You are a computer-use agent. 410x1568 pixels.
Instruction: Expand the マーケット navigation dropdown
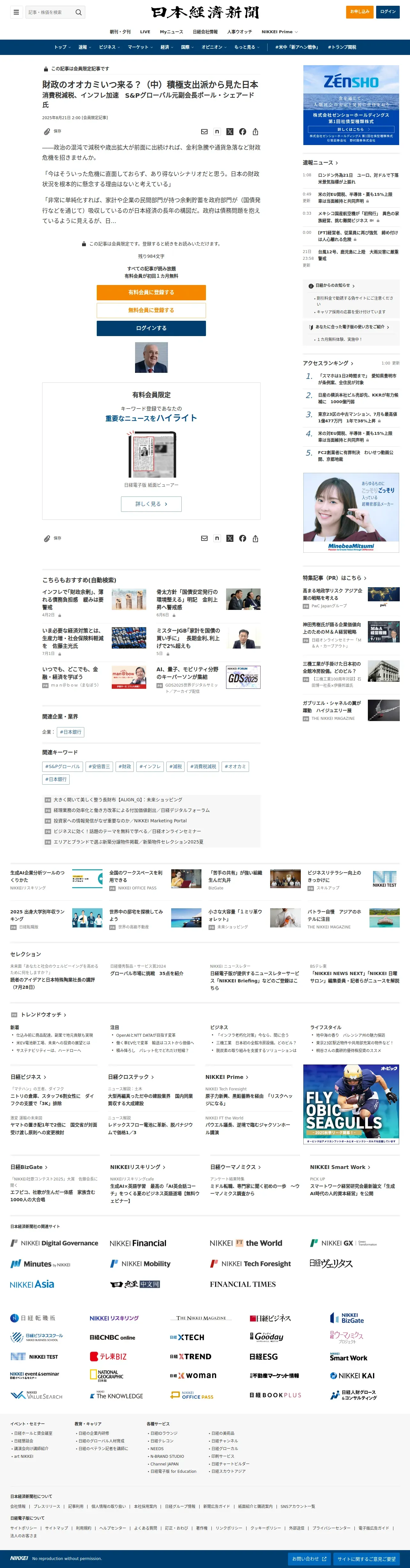[x=140, y=47]
